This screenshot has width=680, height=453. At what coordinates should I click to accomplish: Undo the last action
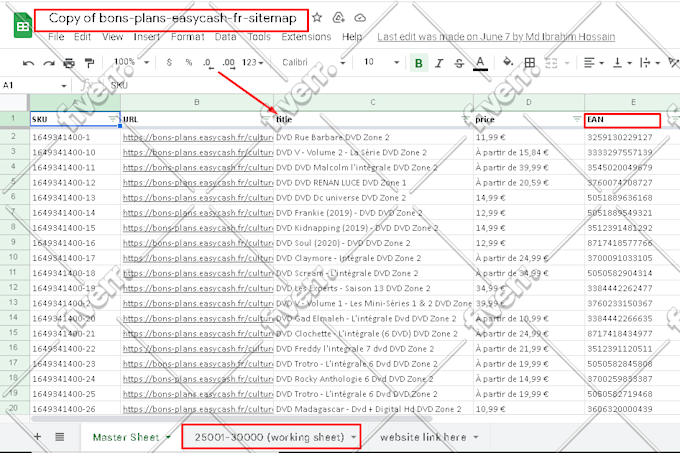coord(28,63)
